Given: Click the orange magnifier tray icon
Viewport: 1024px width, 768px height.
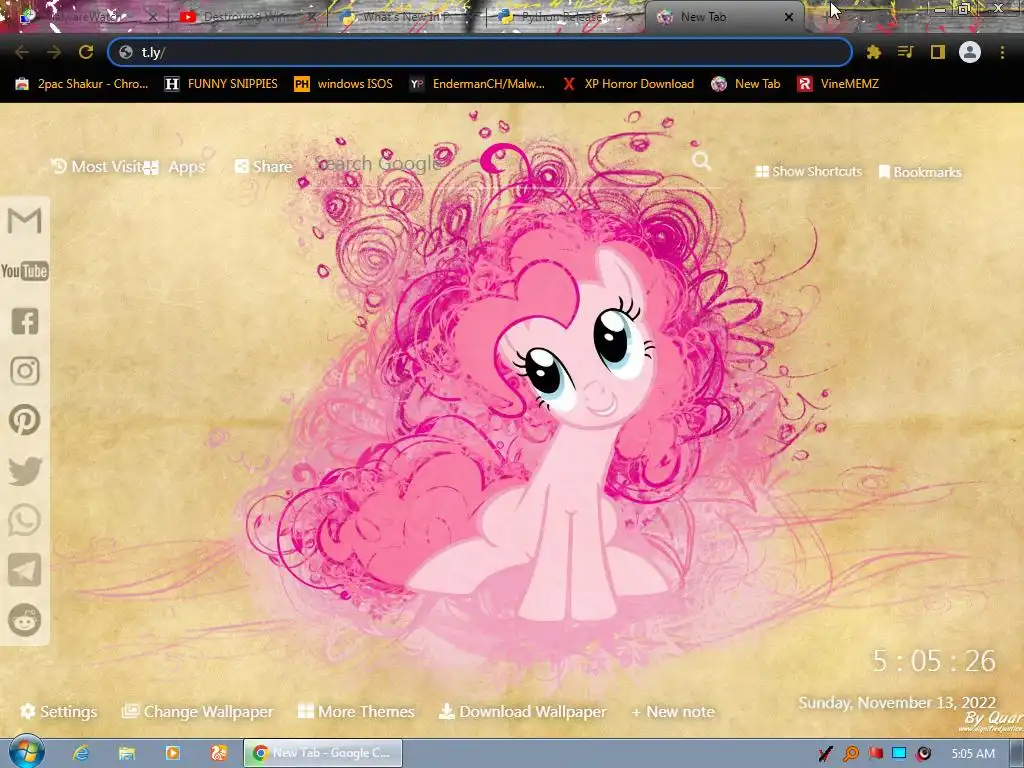Looking at the screenshot, I should pyautogui.click(x=850, y=754).
